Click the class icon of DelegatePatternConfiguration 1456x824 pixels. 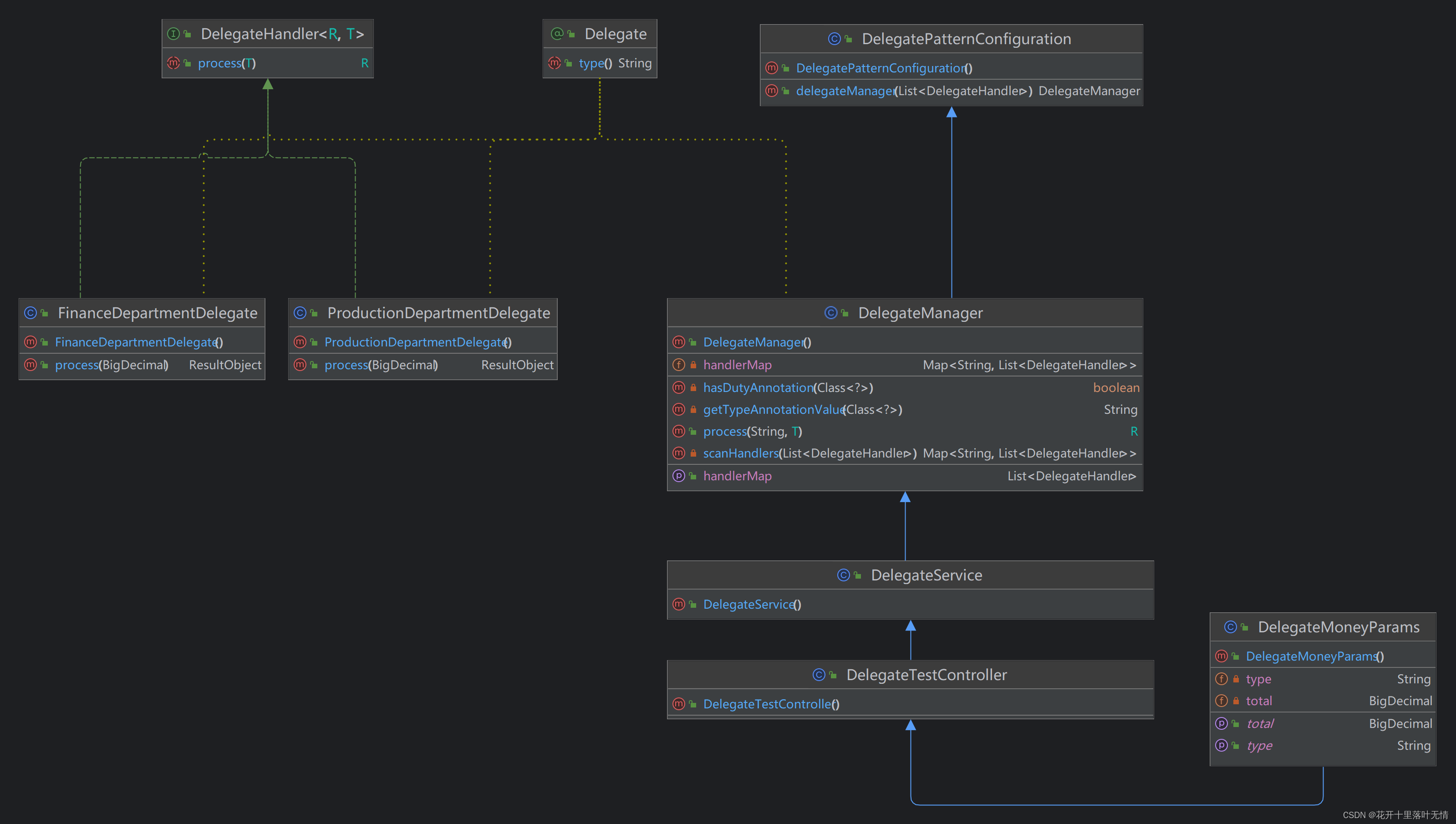834,39
